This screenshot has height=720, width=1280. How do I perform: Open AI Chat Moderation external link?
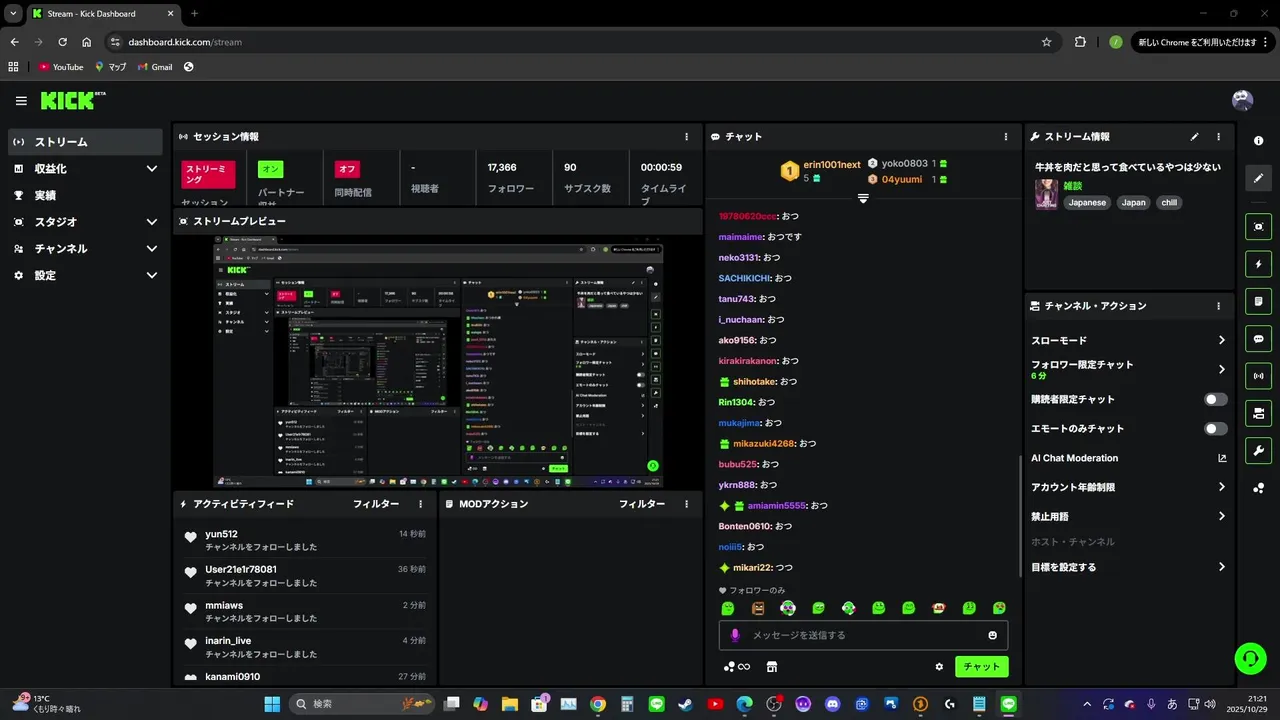(1221, 458)
